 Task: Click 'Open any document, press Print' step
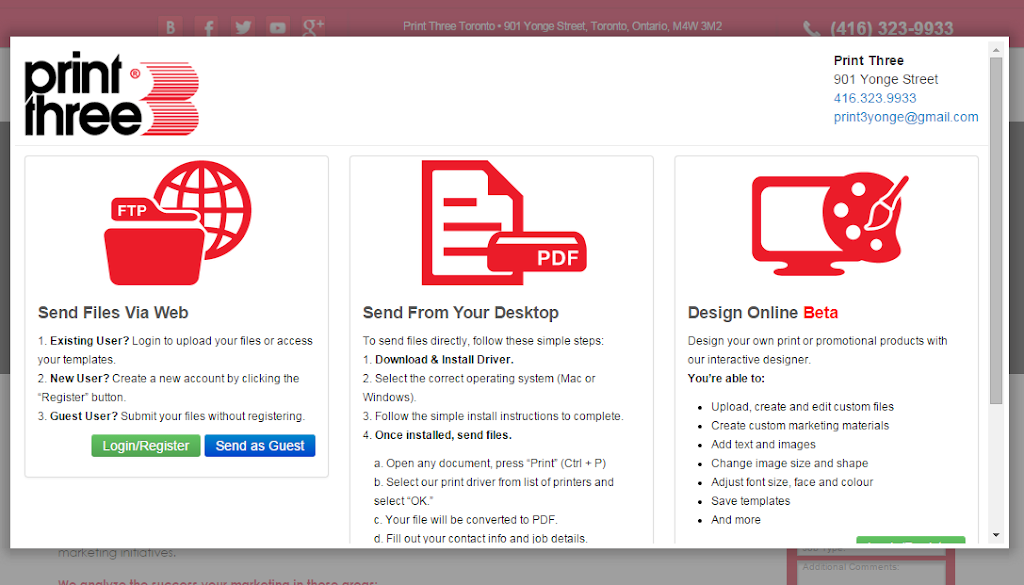[x=490, y=464]
